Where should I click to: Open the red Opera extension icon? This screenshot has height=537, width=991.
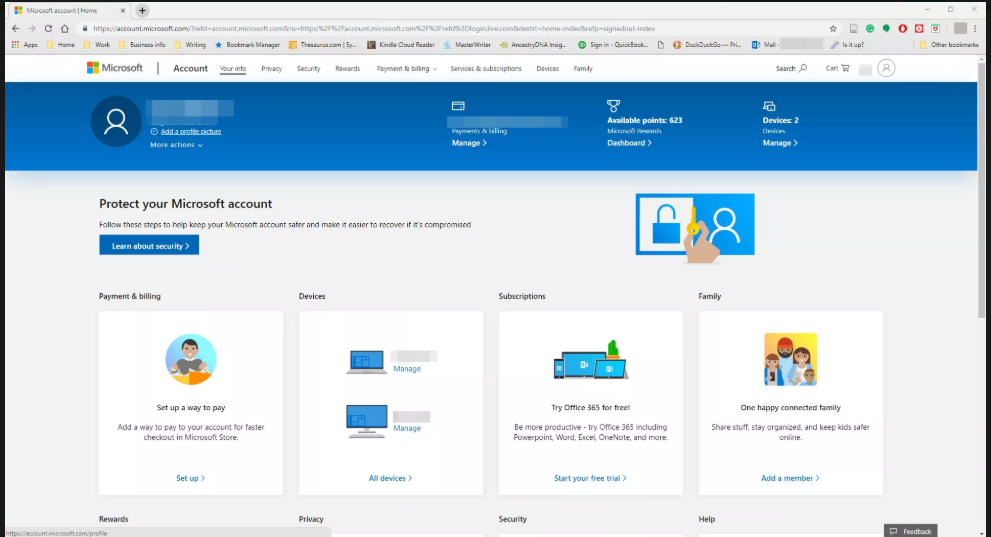point(903,28)
